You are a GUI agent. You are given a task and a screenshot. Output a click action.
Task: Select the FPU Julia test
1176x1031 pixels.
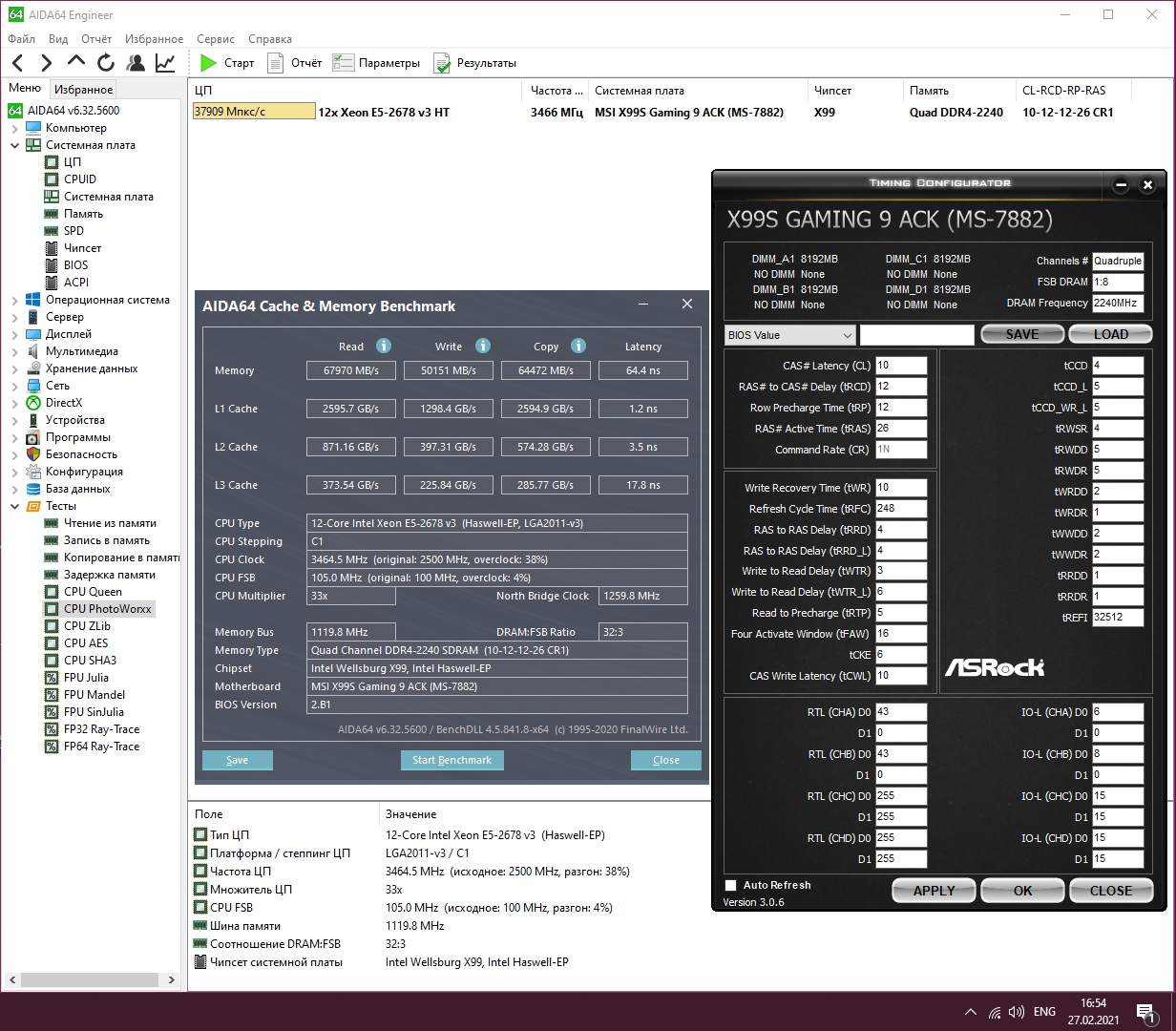[84, 678]
